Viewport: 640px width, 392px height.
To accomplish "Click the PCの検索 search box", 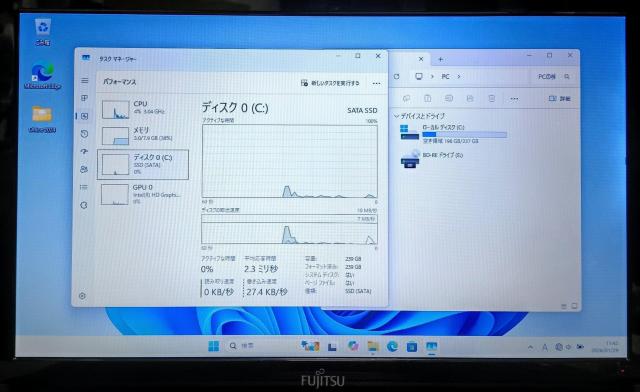I will [553, 76].
